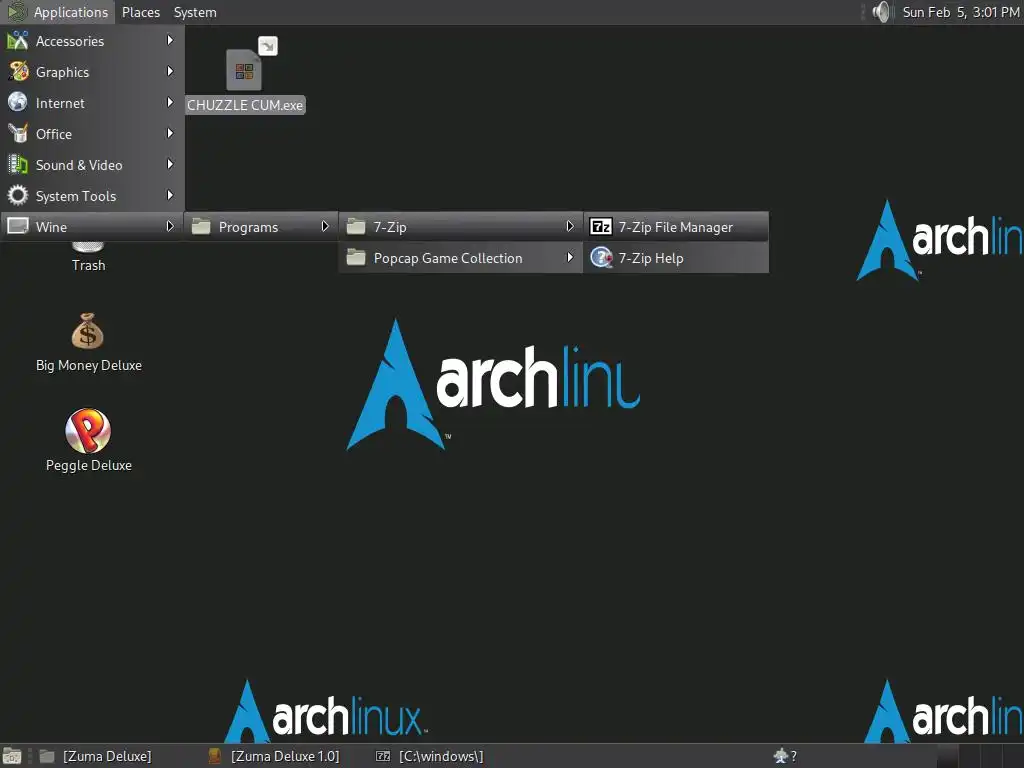
Task: Open the Sound & Video submenu
Action: click(x=92, y=165)
